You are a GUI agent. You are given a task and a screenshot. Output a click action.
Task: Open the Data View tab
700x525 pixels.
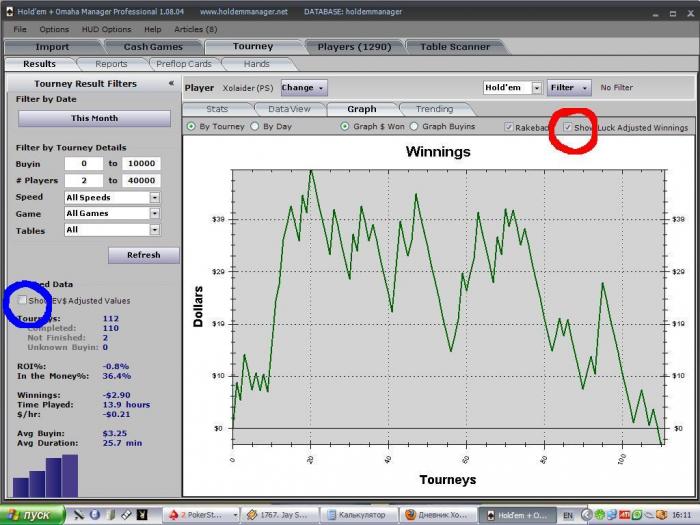[289, 109]
